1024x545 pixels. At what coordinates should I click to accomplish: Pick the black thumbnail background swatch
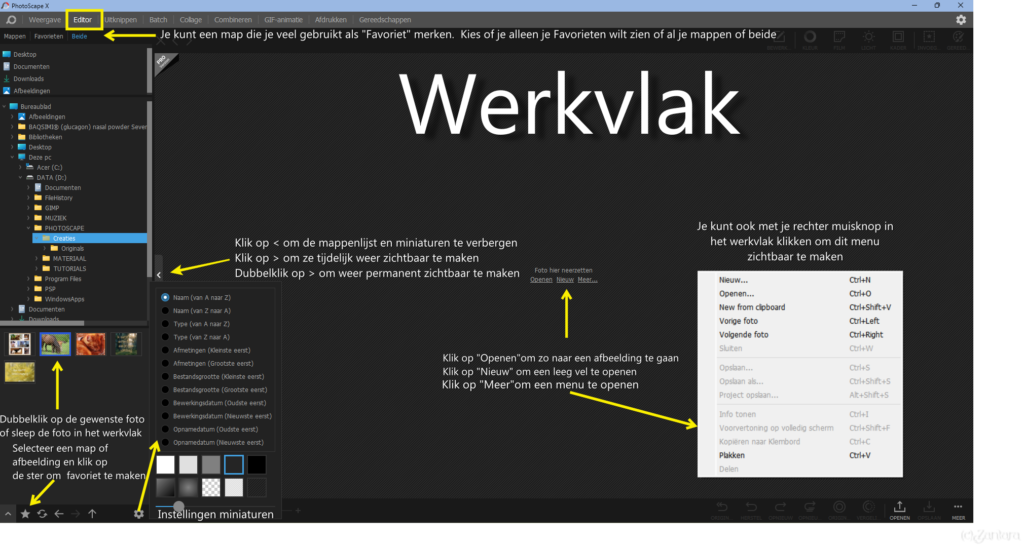point(257,465)
